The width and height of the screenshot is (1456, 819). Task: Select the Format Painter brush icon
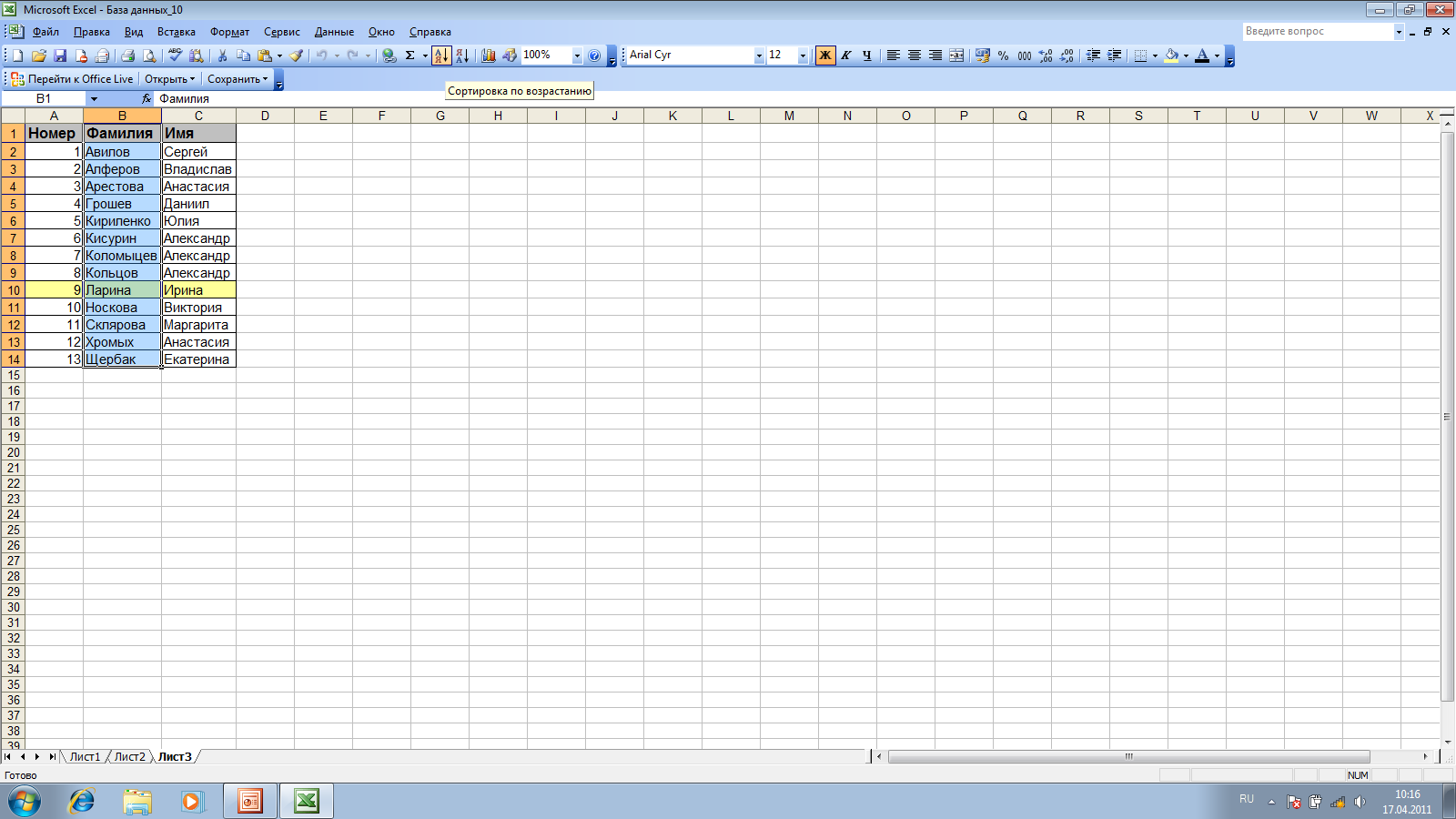296,56
